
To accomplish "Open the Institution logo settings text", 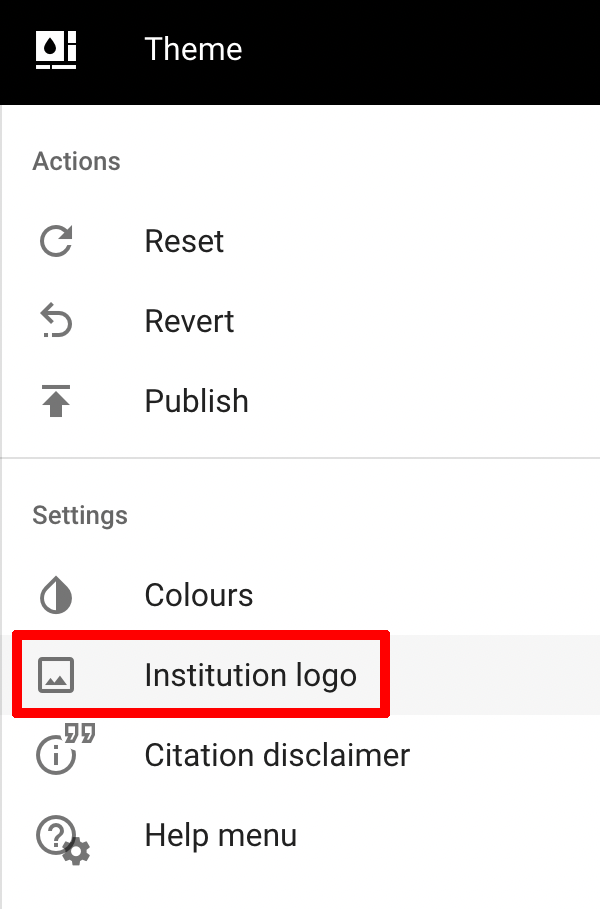I will coord(250,675).
